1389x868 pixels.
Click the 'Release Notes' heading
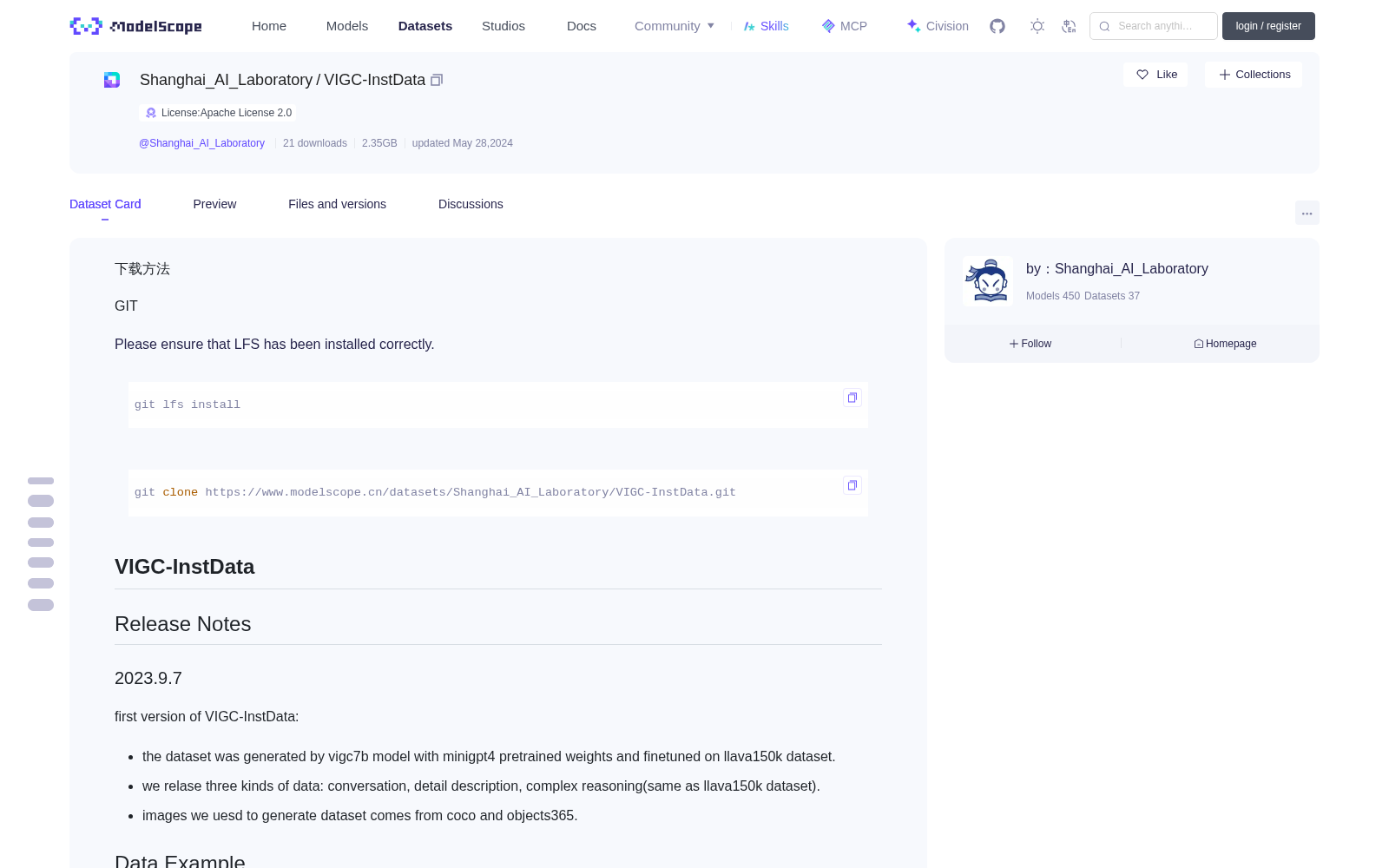[x=182, y=624]
